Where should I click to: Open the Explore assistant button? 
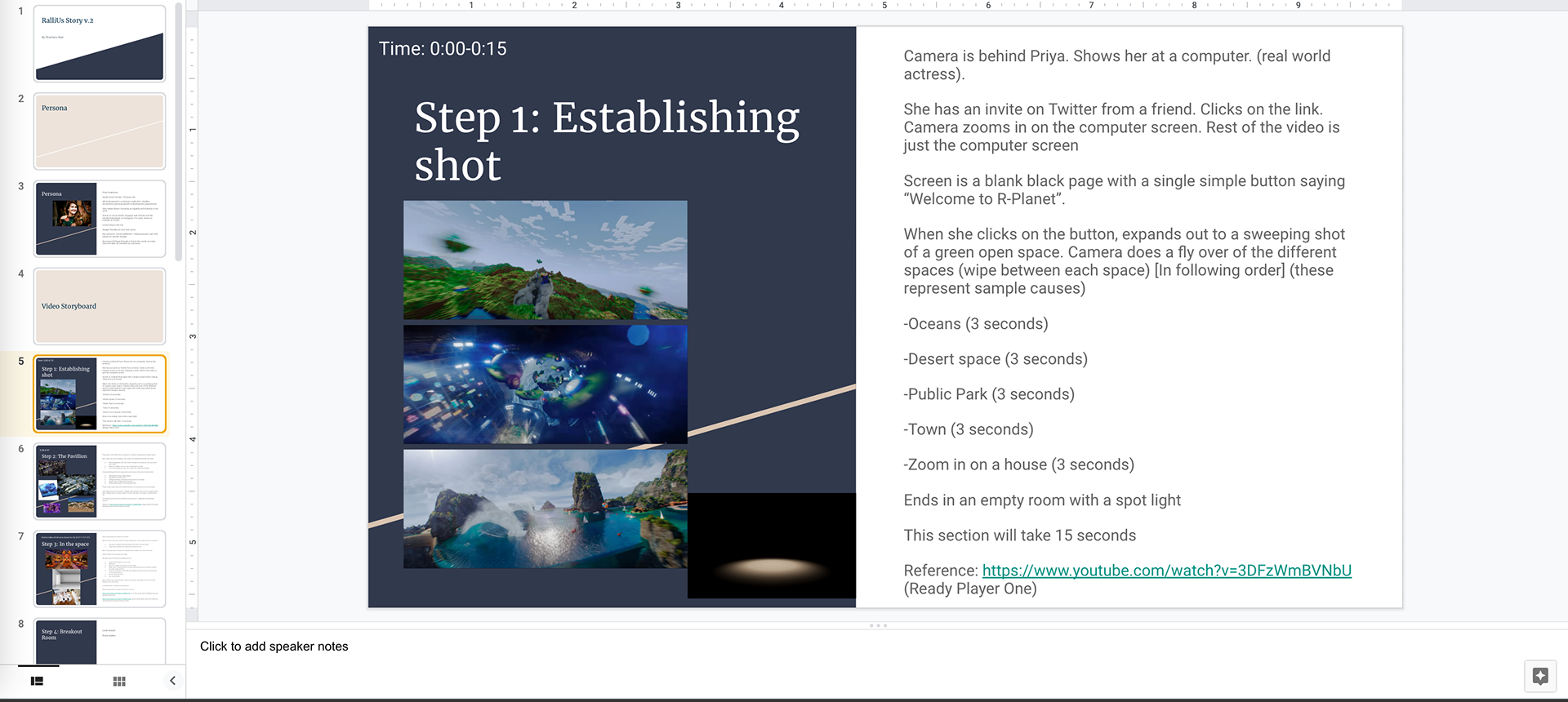click(x=1540, y=676)
